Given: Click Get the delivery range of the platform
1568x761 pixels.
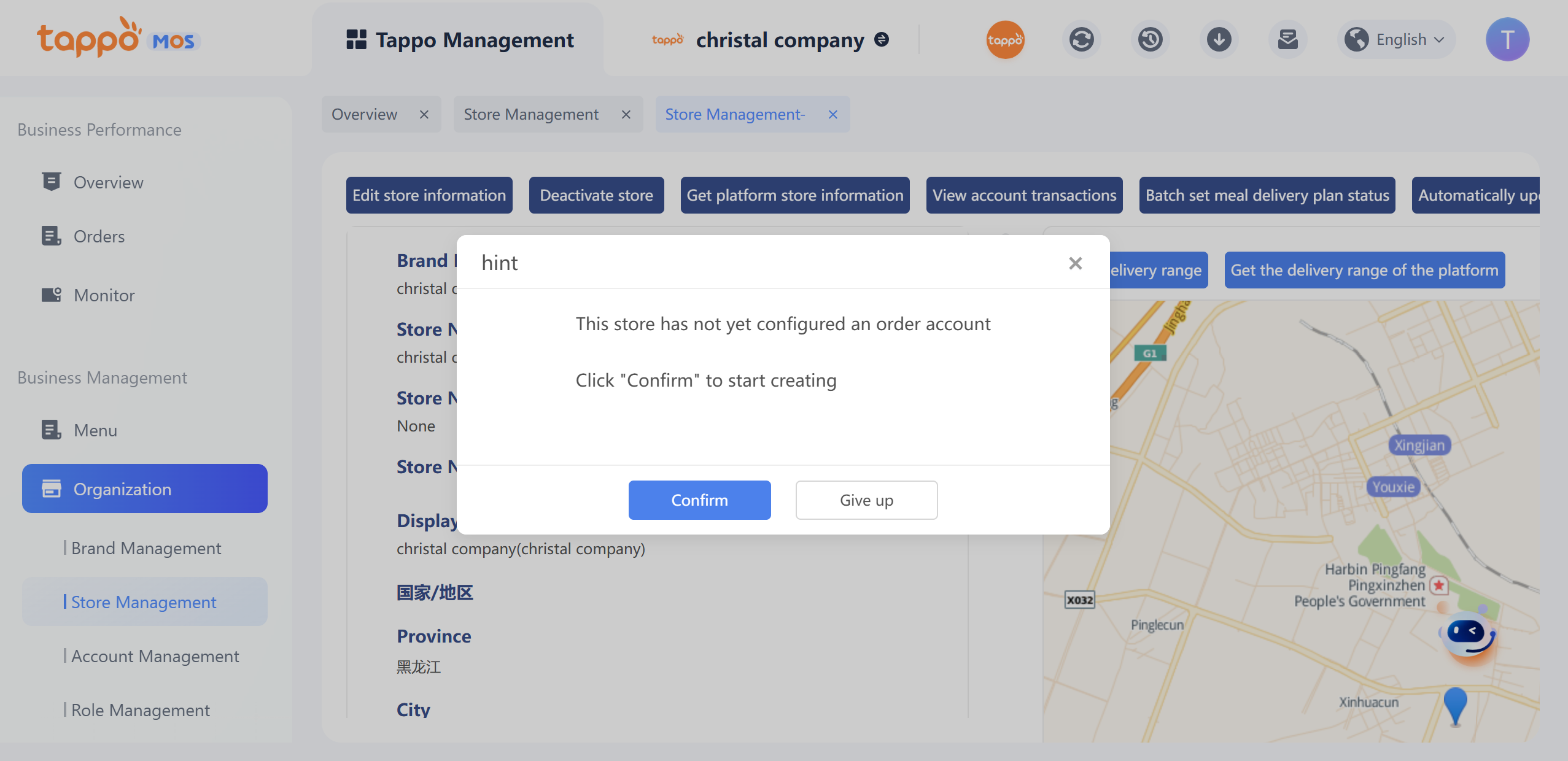Looking at the screenshot, I should click(x=1364, y=270).
